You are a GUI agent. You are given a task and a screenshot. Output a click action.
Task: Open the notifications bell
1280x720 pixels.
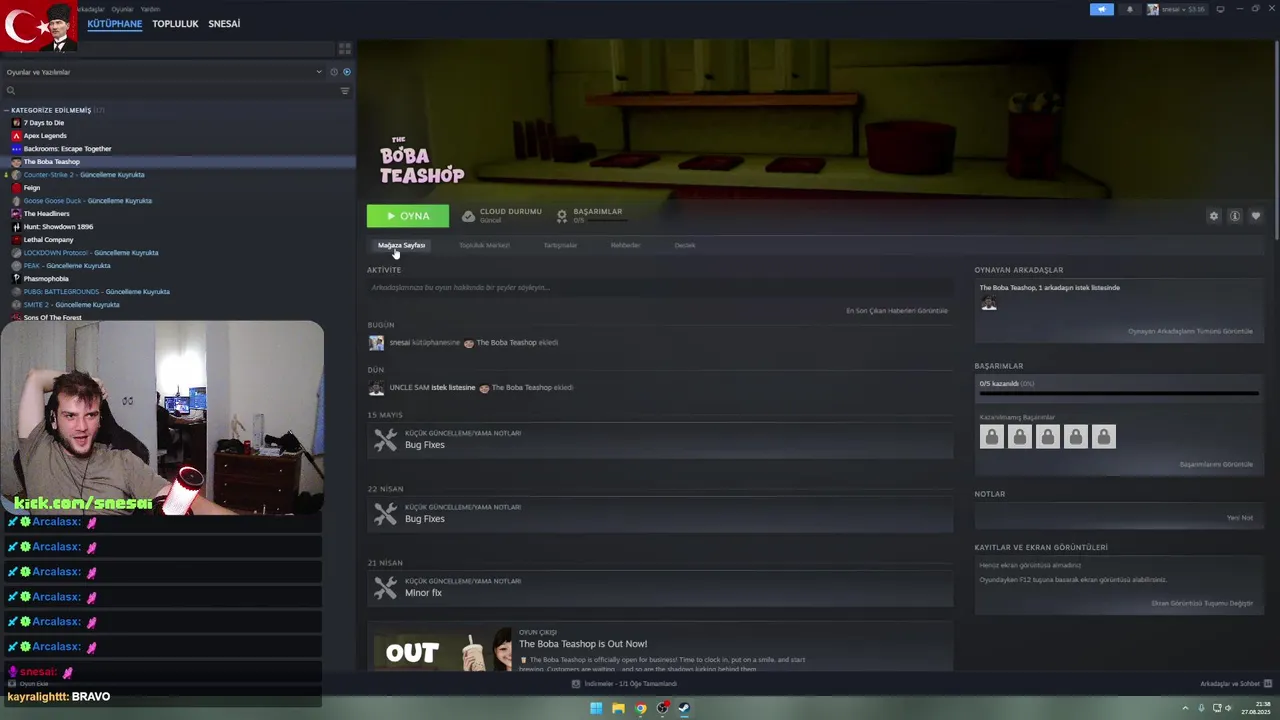pyautogui.click(x=1130, y=9)
